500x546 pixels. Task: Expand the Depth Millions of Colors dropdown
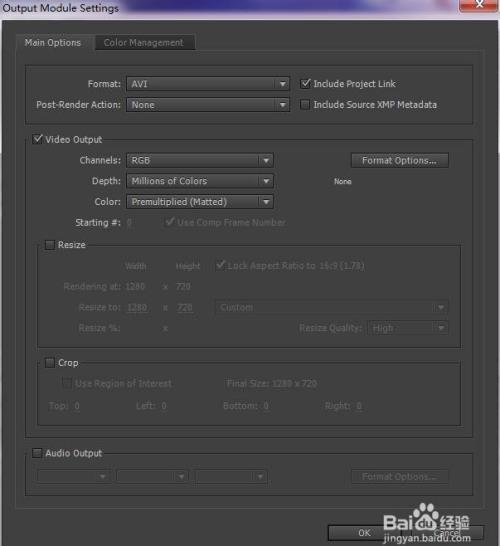coord(200,181)
